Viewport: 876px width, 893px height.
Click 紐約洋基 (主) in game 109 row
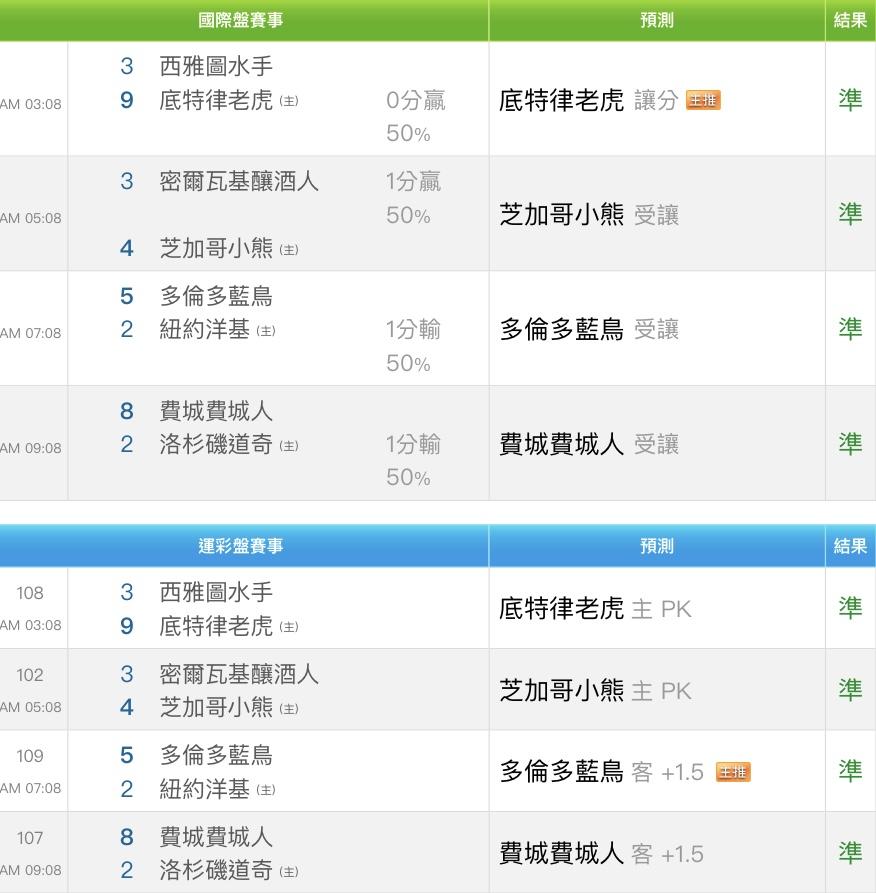pyautogui.click(x=217, y=789)
